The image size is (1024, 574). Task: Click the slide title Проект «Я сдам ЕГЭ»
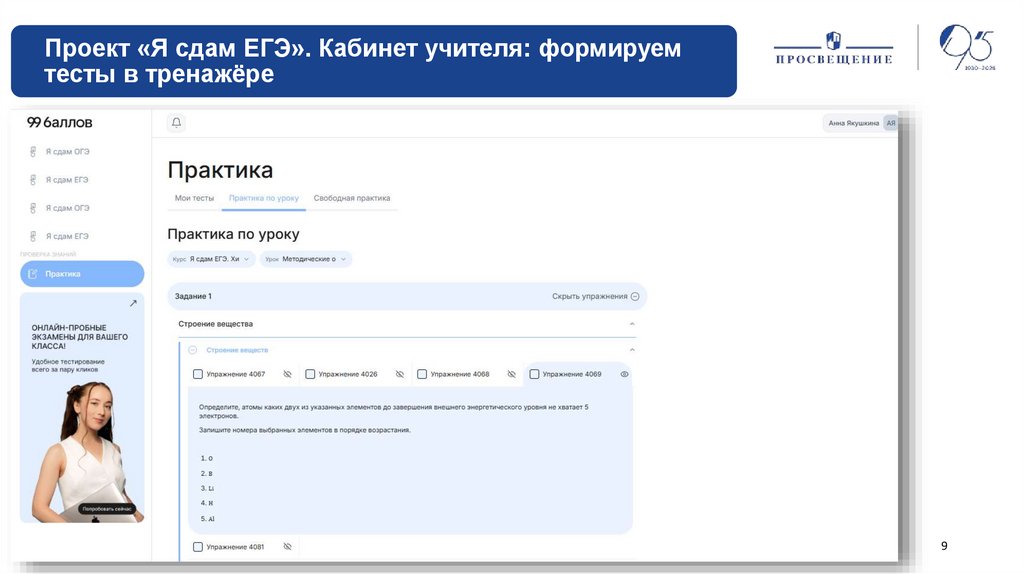tap(362, 61)
